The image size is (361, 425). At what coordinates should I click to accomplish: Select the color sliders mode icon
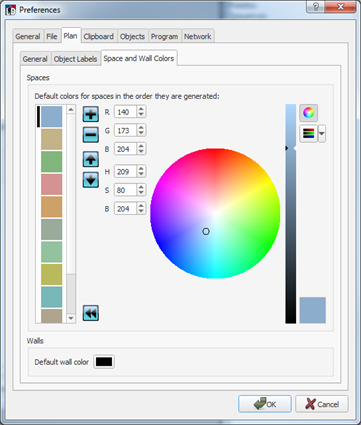point(308,134)
